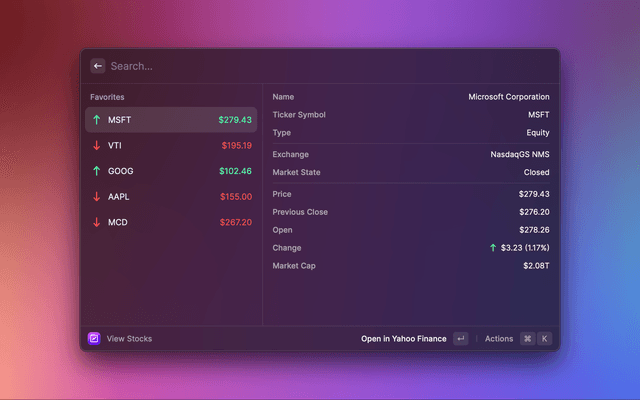Click the Command key symbol in footer

(x=527, y=339)
